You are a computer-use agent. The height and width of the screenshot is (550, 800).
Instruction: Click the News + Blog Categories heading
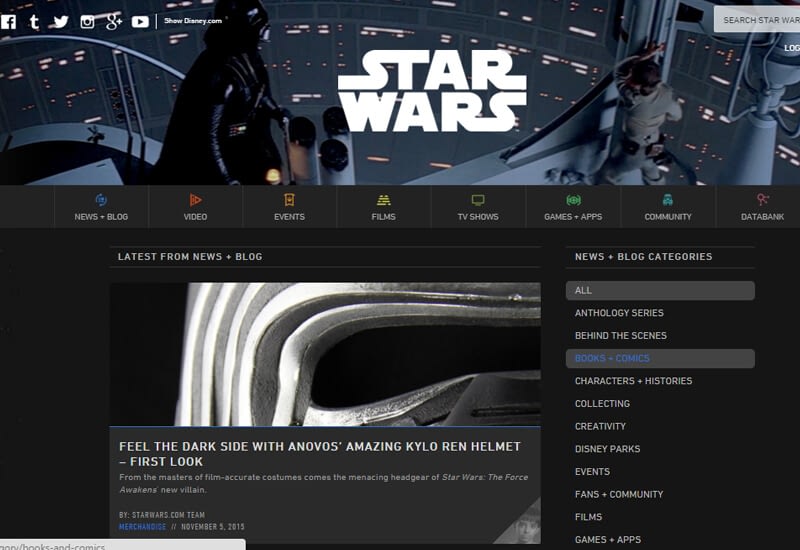tap(643, 257)
